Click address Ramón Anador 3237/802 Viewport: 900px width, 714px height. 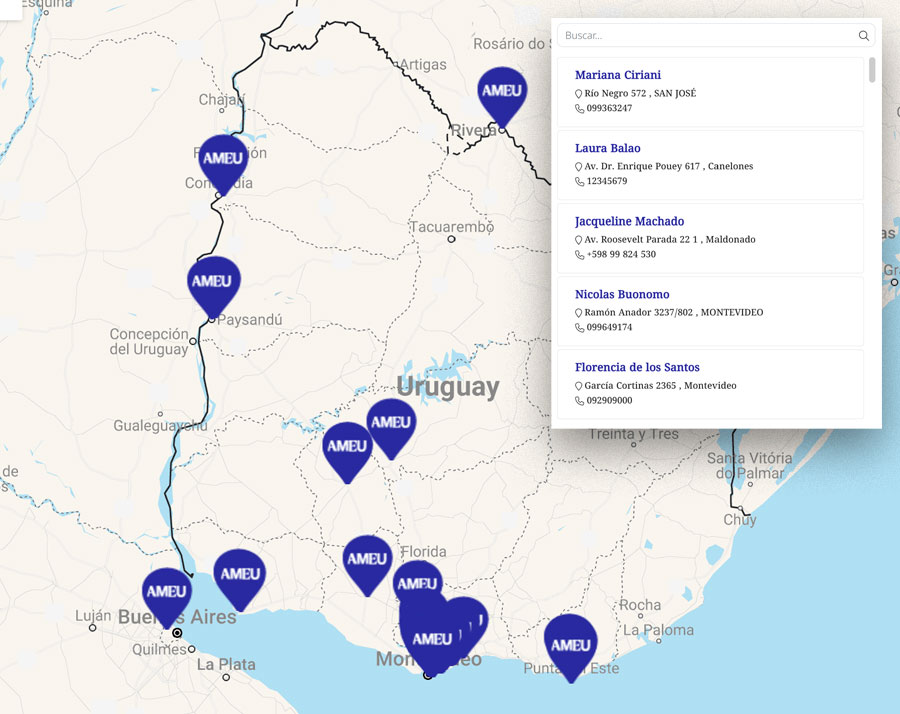673,312
